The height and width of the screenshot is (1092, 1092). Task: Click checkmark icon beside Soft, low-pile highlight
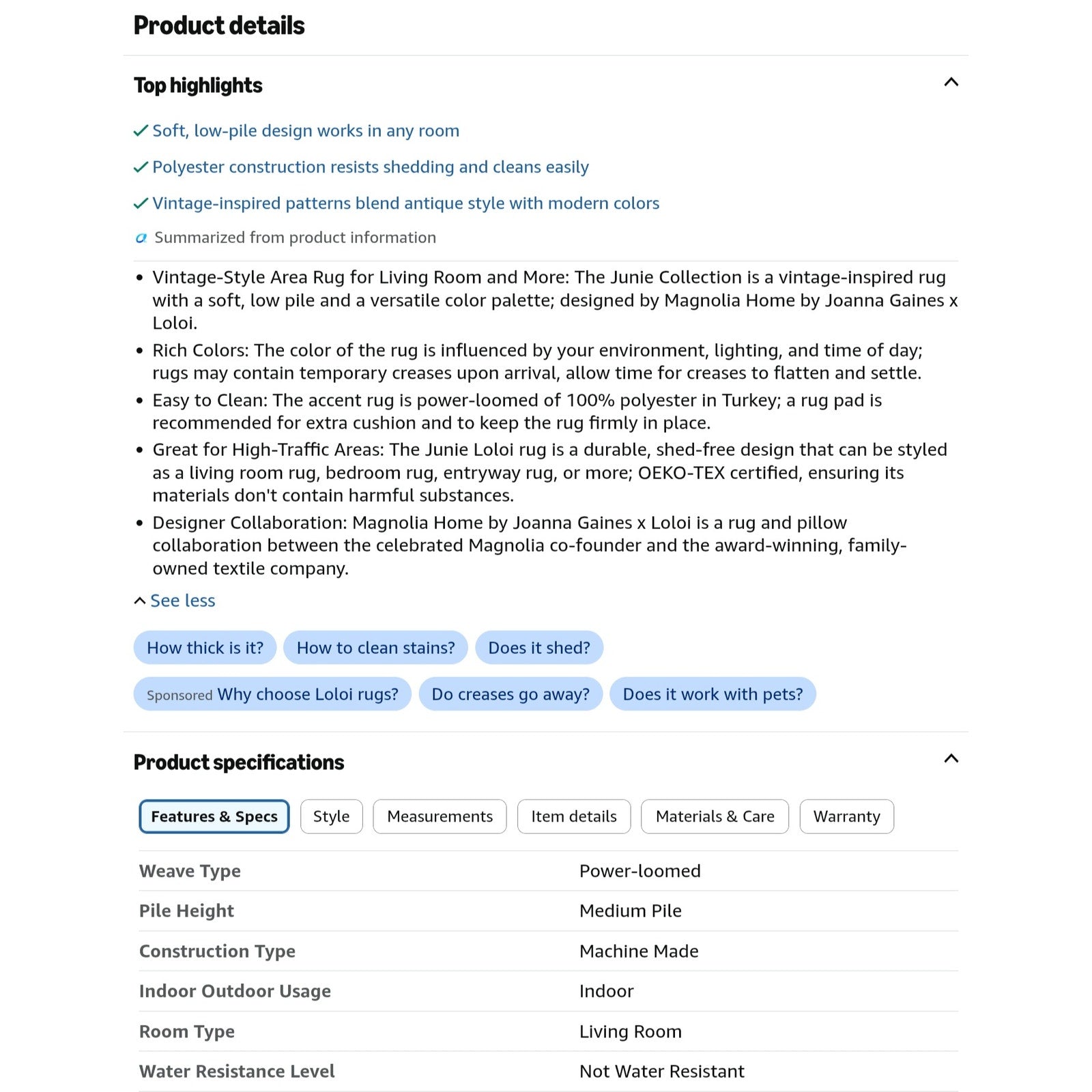pos(141,131)
